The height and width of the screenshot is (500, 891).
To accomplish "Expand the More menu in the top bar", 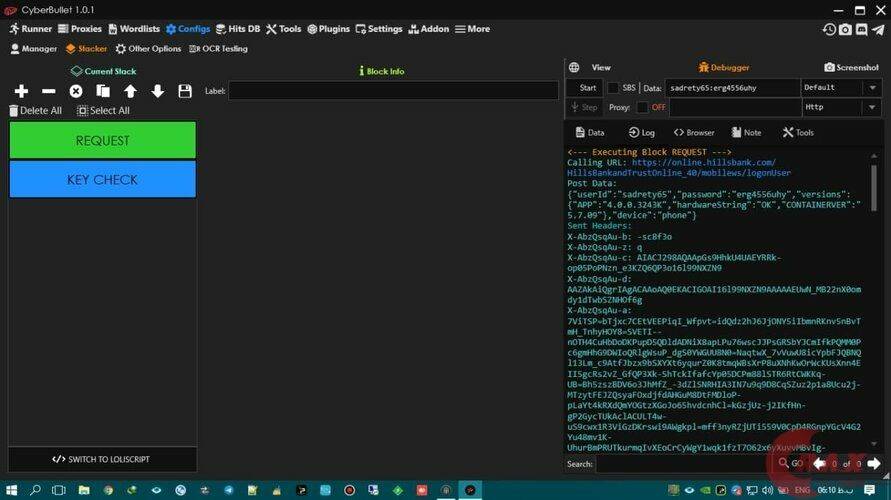I will [472, 29].
